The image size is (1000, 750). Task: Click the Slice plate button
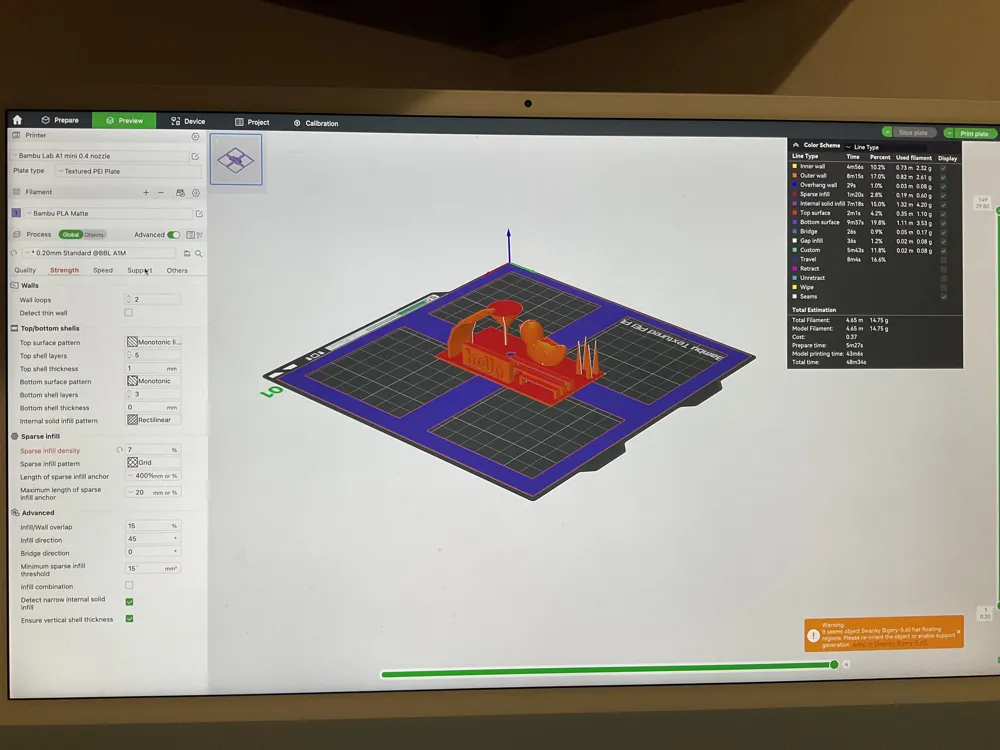tap(912, 131)
